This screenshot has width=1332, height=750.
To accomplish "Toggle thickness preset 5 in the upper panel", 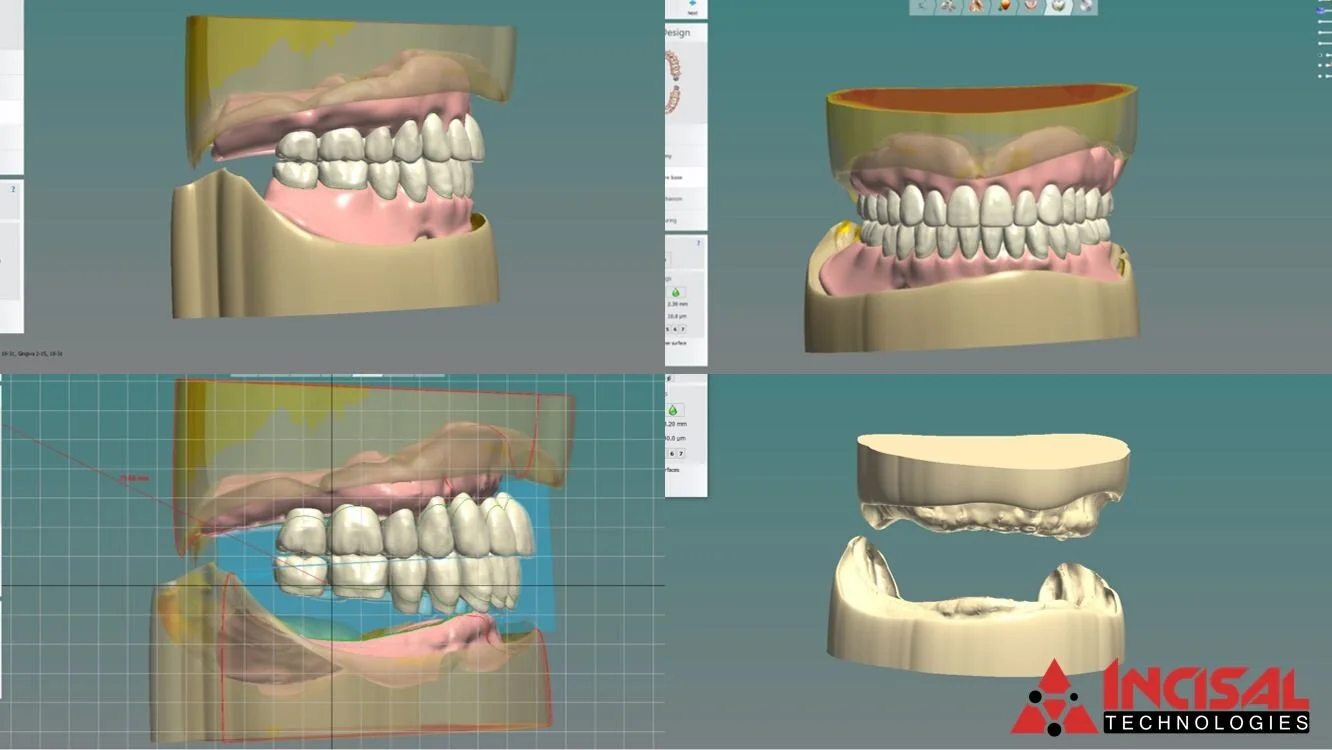I will [x=667, y=328].
